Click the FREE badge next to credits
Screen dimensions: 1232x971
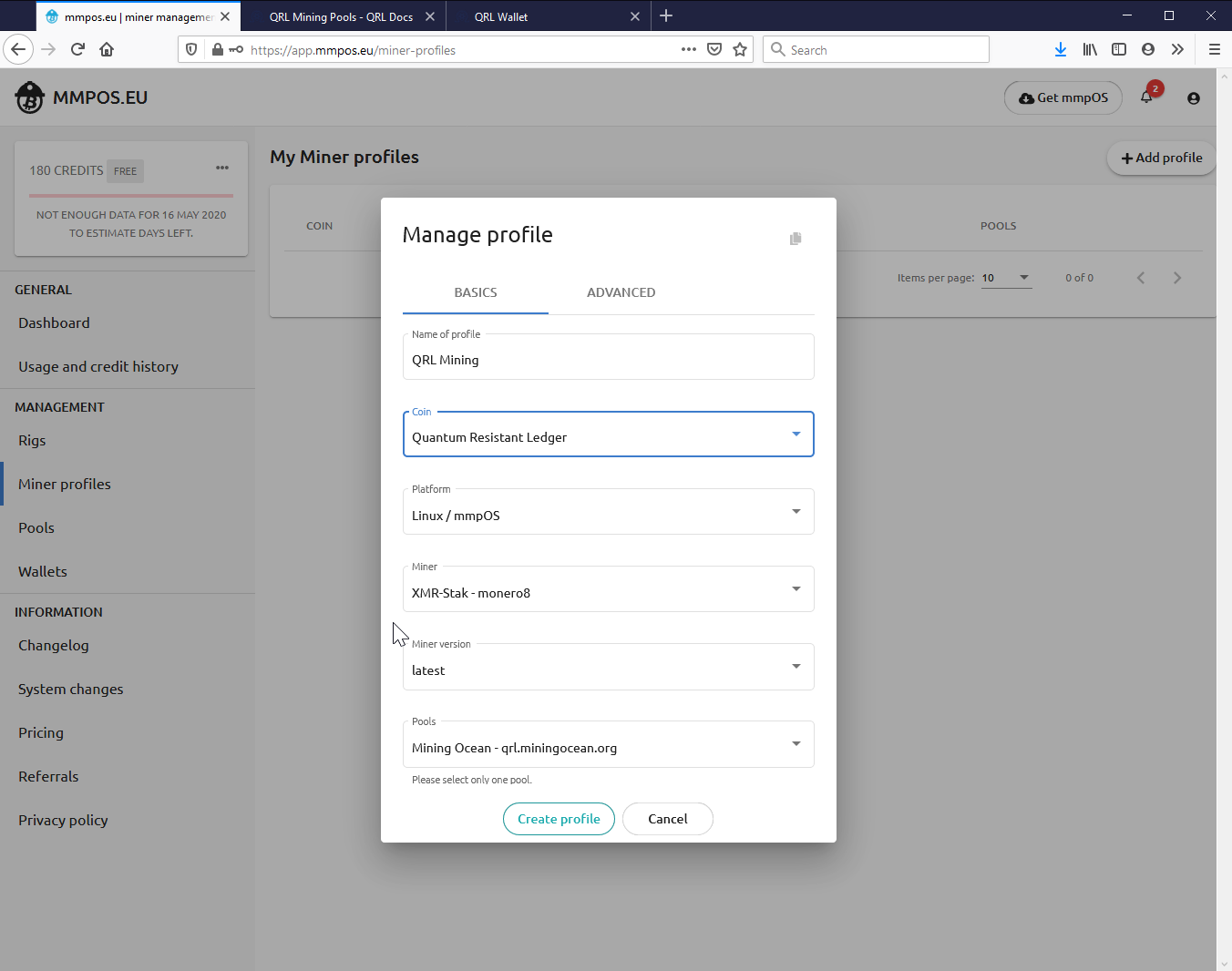[125, 170]
